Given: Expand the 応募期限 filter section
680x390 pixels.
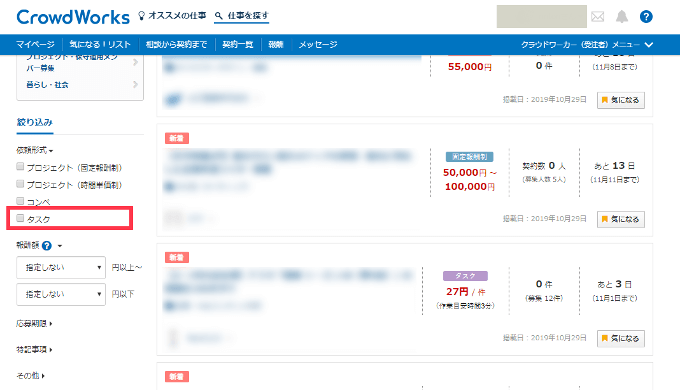Looking at the screenshot, I should 34,323.
